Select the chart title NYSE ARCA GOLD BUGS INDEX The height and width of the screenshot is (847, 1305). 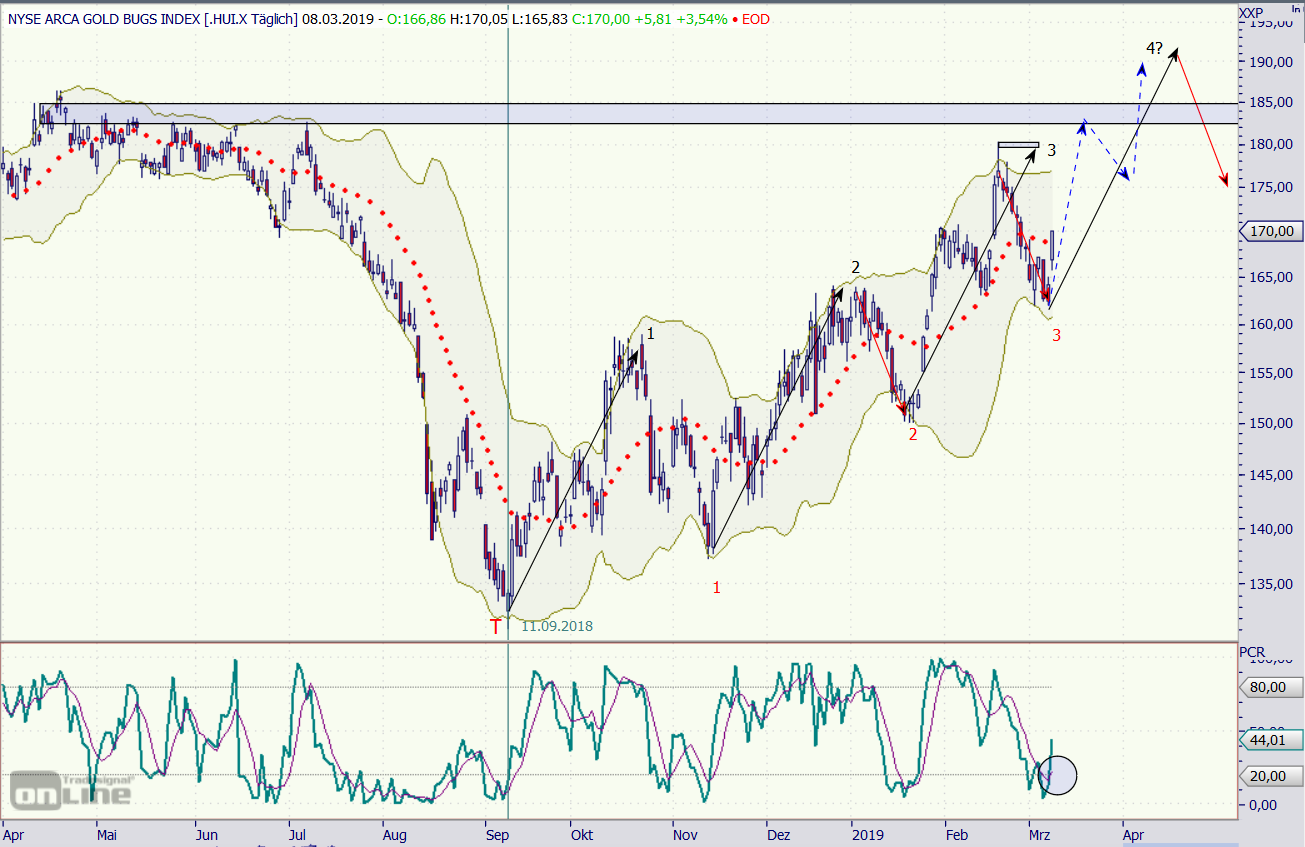105,19
